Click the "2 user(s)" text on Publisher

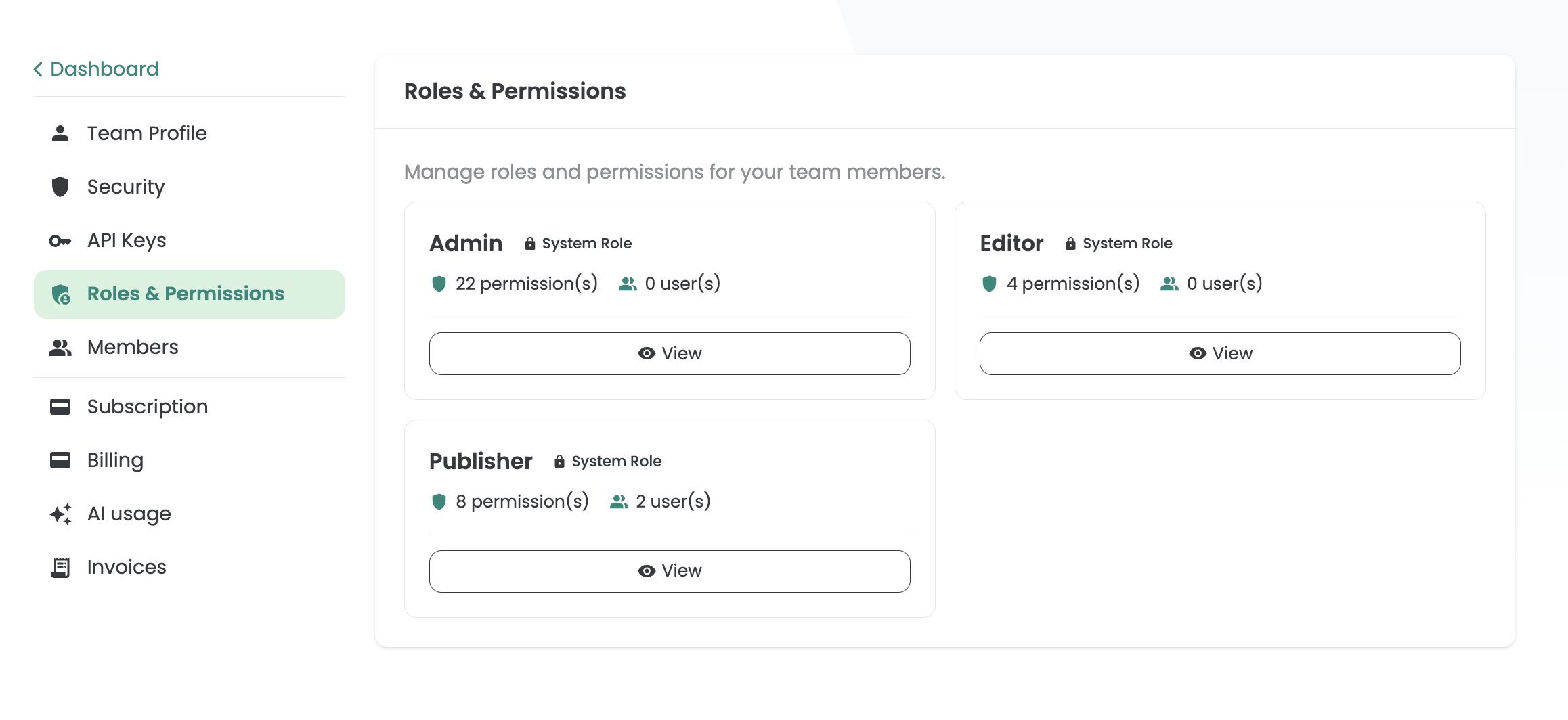(673, 501)
